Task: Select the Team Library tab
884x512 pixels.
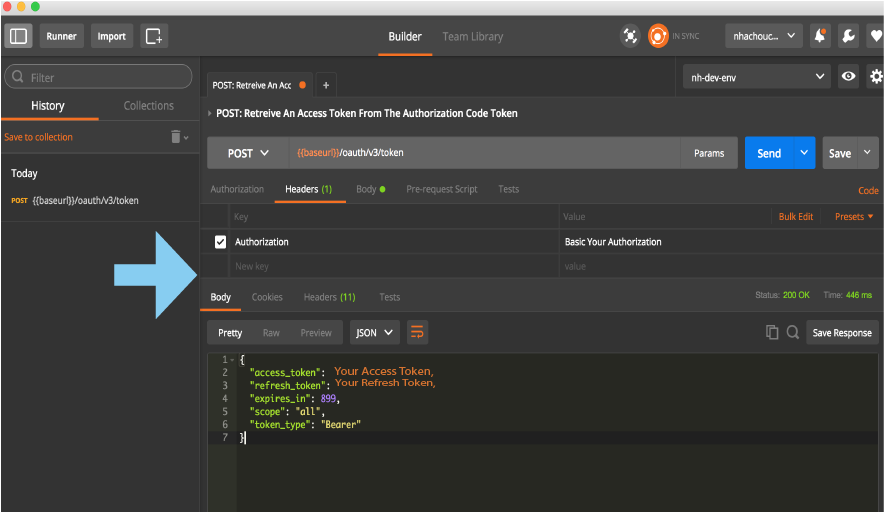Action: pyautogui.click(x=472, y=37)
